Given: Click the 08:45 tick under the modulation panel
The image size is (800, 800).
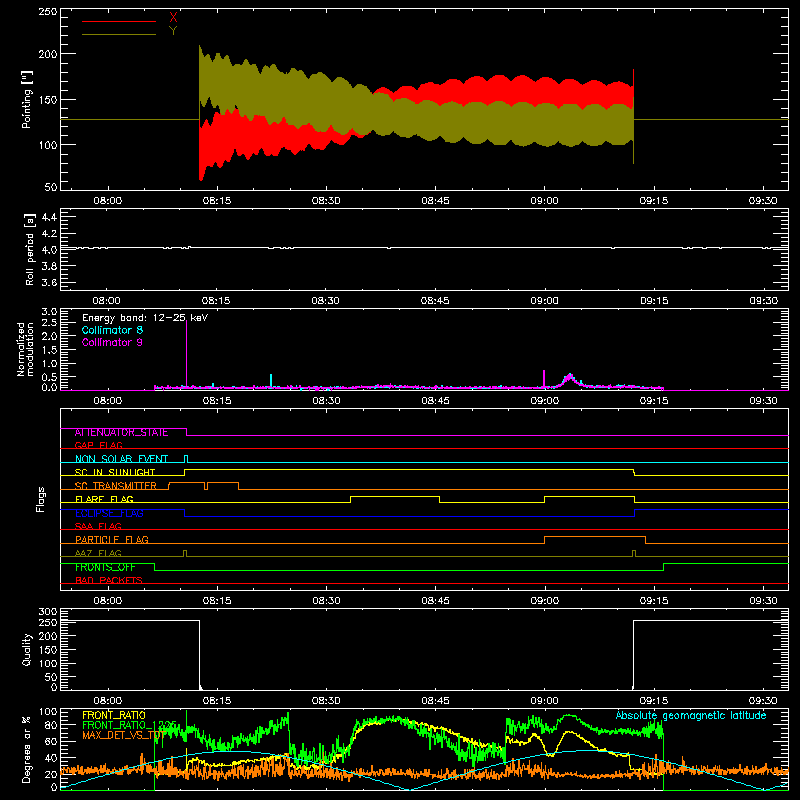Looking at the screenshot, I should [435, 401].
